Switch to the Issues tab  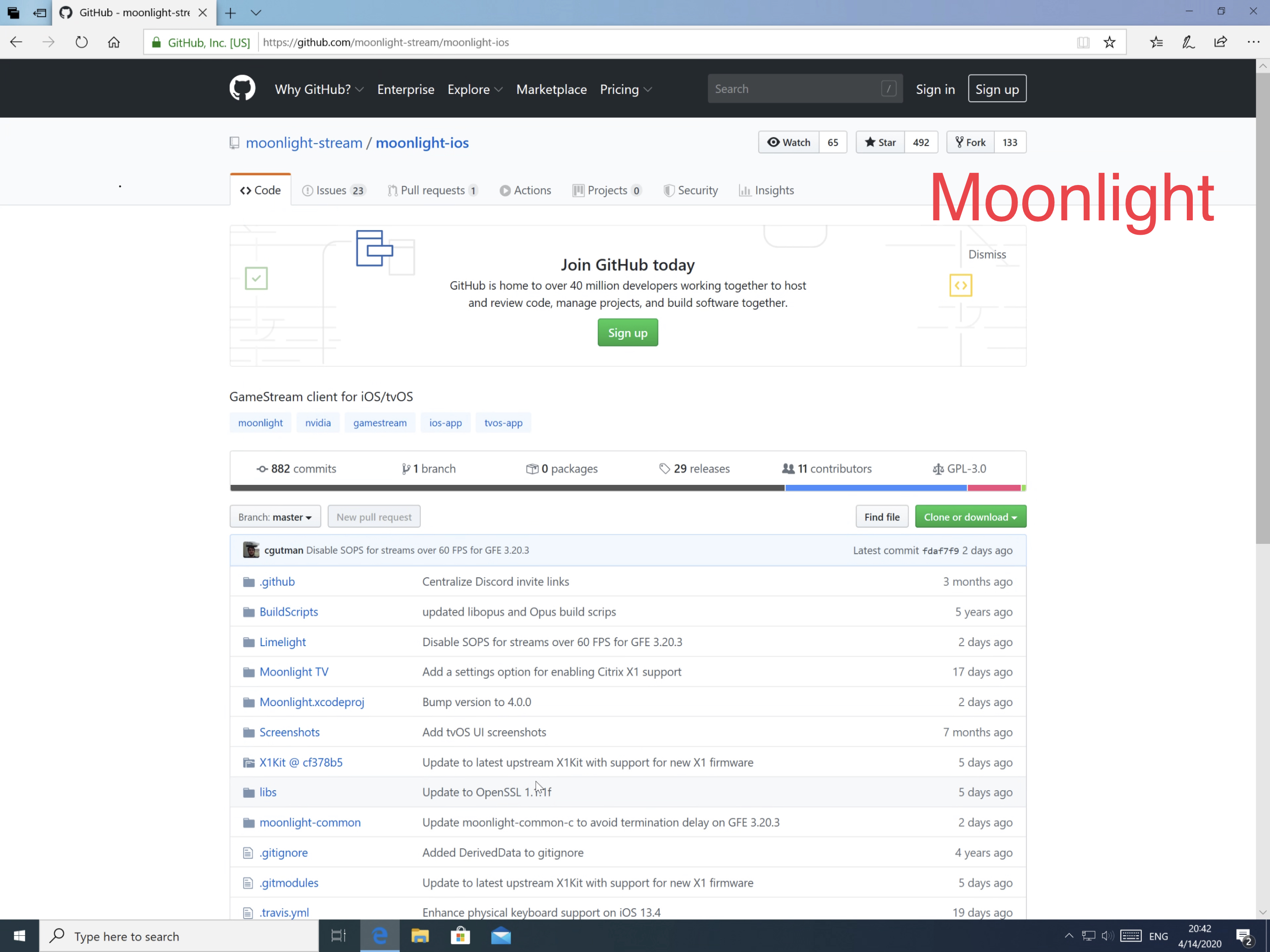(x=333, y=190)
